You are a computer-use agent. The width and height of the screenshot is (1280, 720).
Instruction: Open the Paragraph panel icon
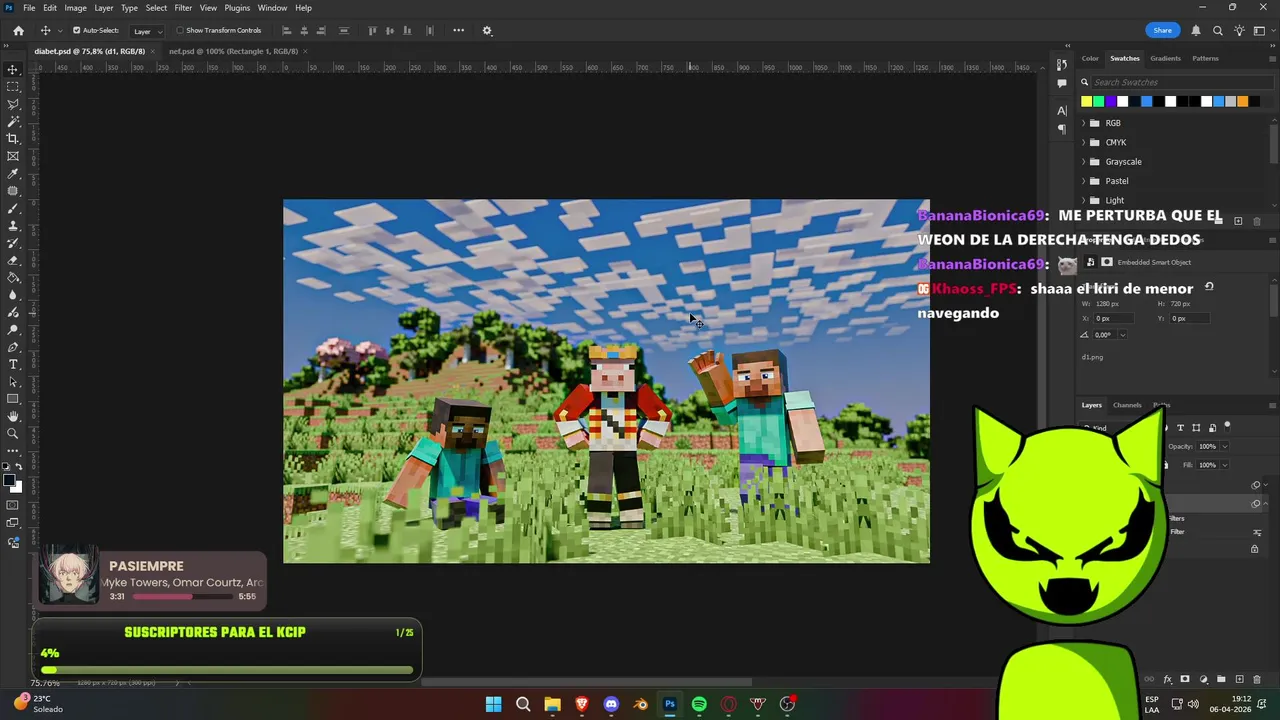pos(1062,129)
